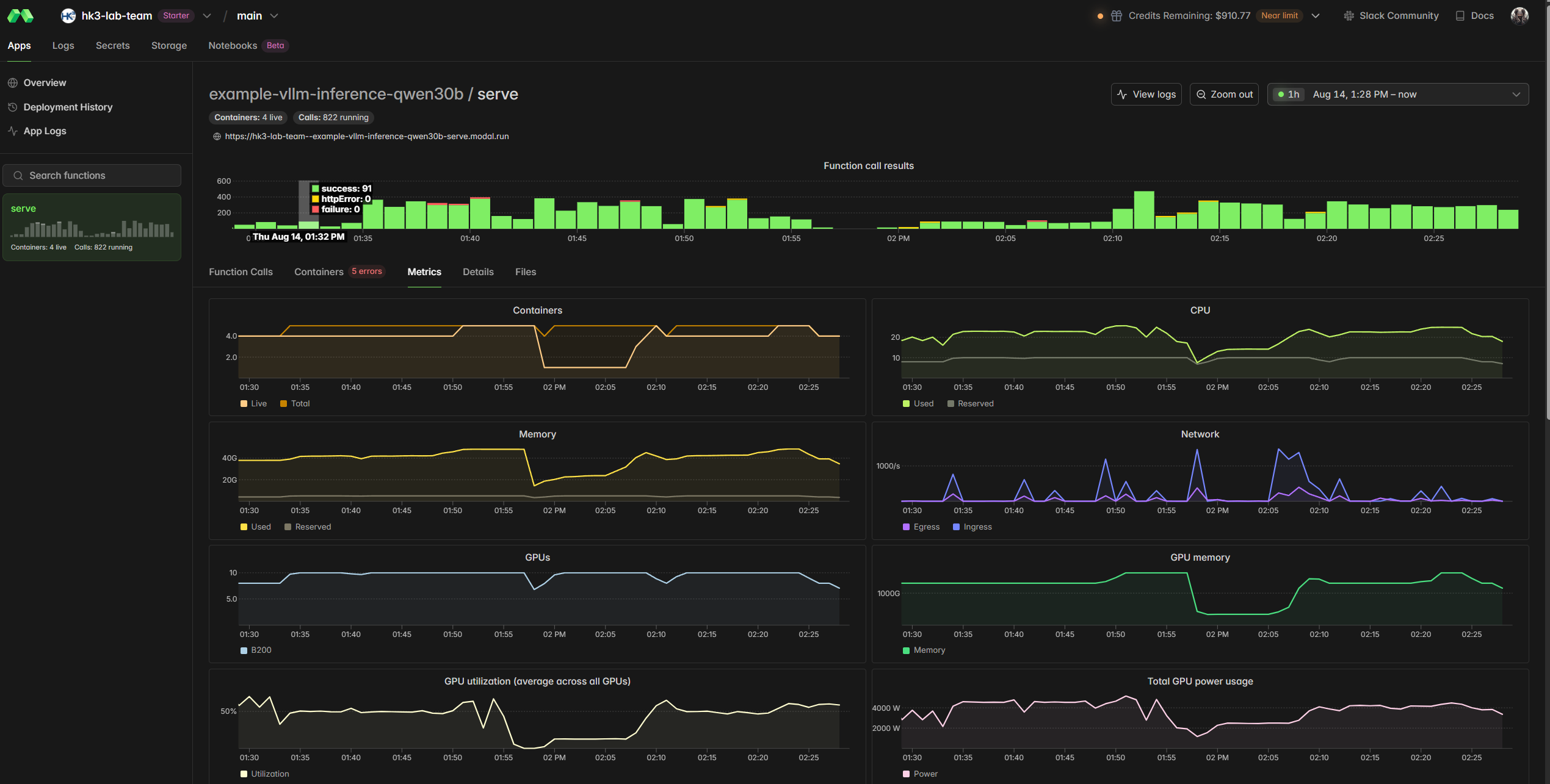Click the Slack Community icon
Image resolution: width=1550 pixels, height=784 pixels.
point(1349,16)
